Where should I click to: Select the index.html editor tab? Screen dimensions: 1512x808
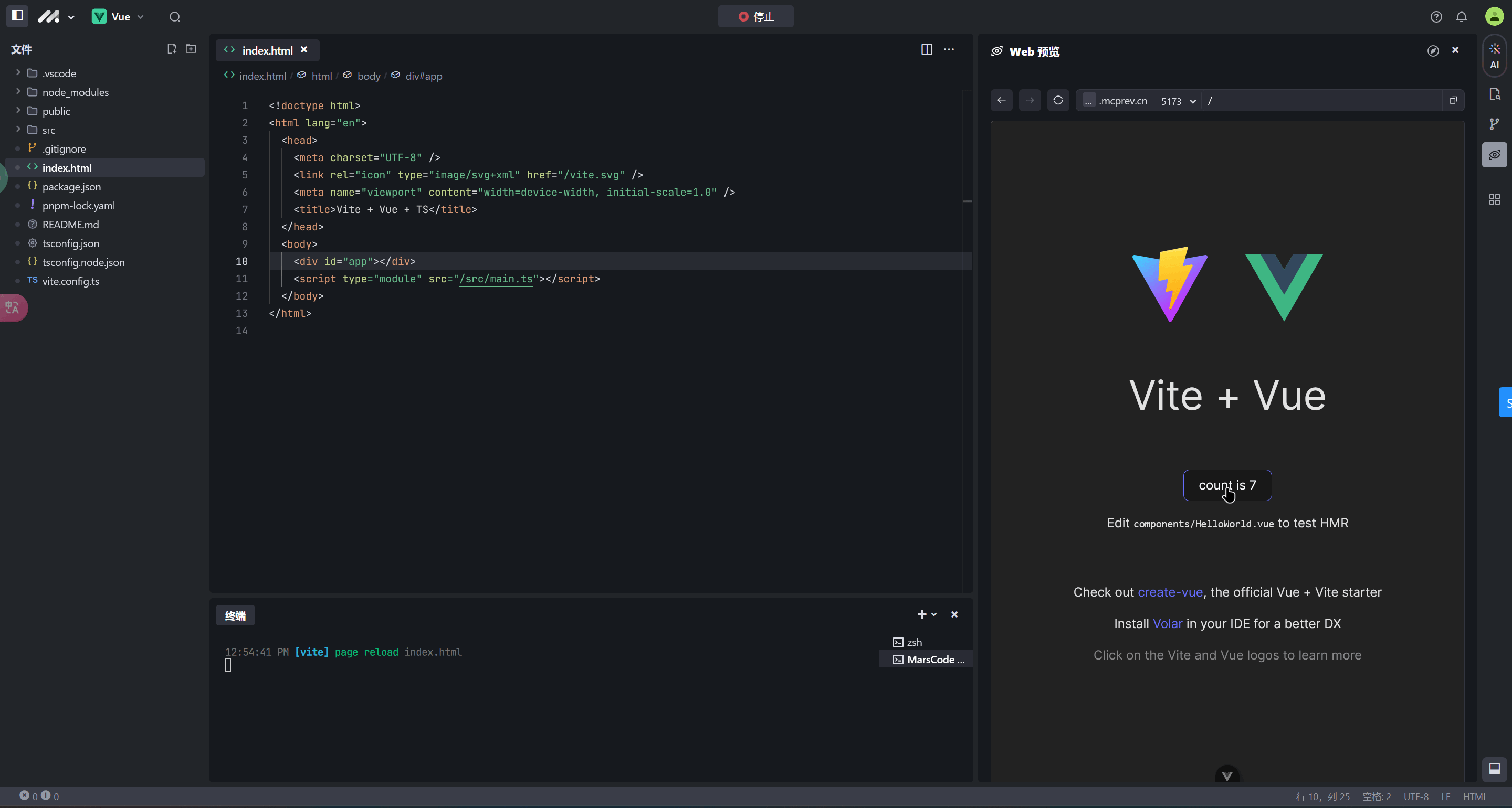pos(267,50)
